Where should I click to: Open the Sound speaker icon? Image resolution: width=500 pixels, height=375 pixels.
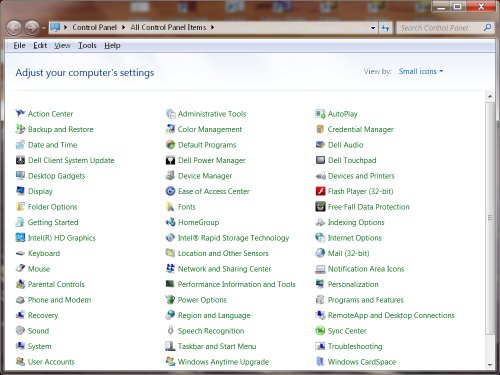20,331
